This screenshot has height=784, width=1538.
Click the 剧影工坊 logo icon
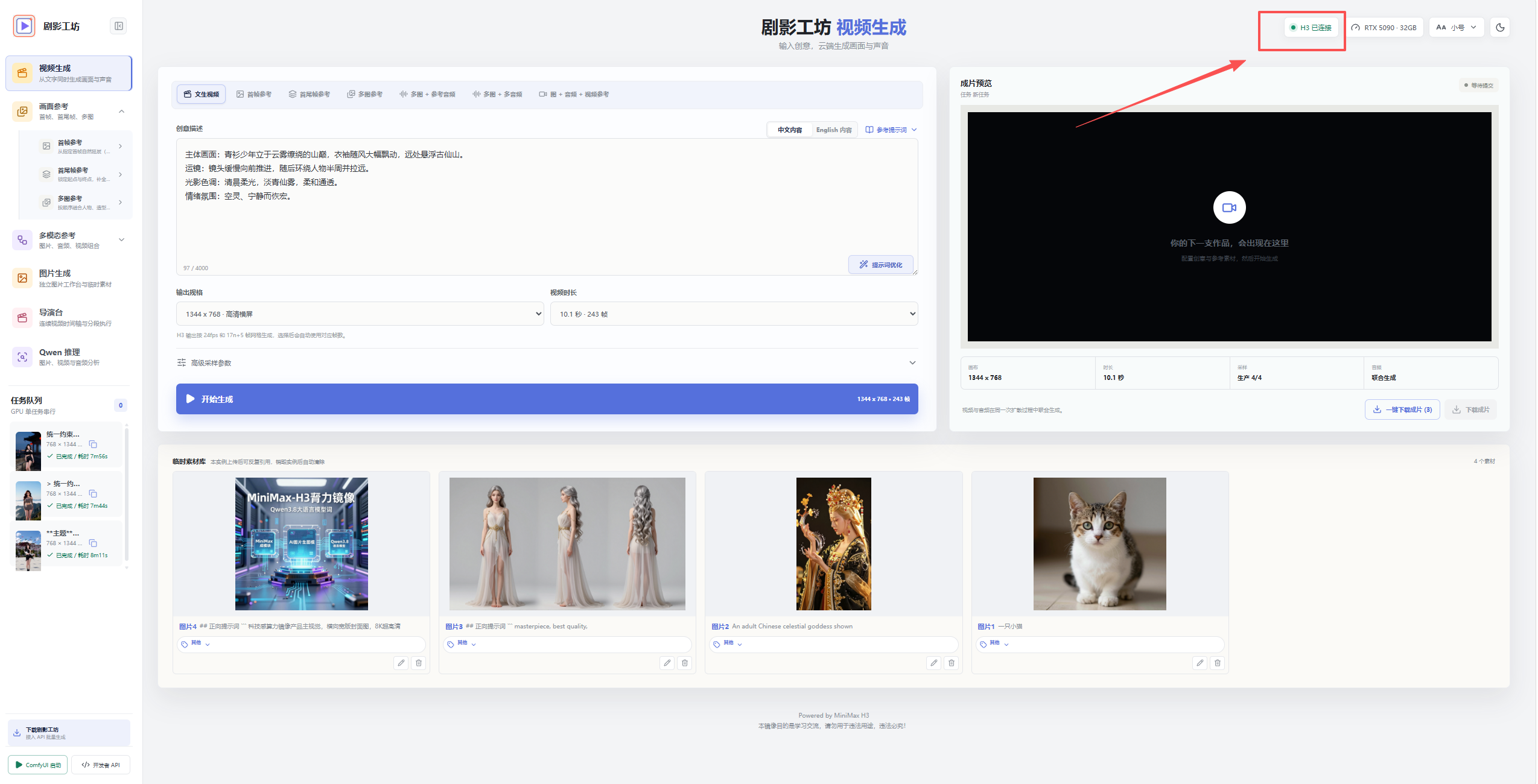24,26
